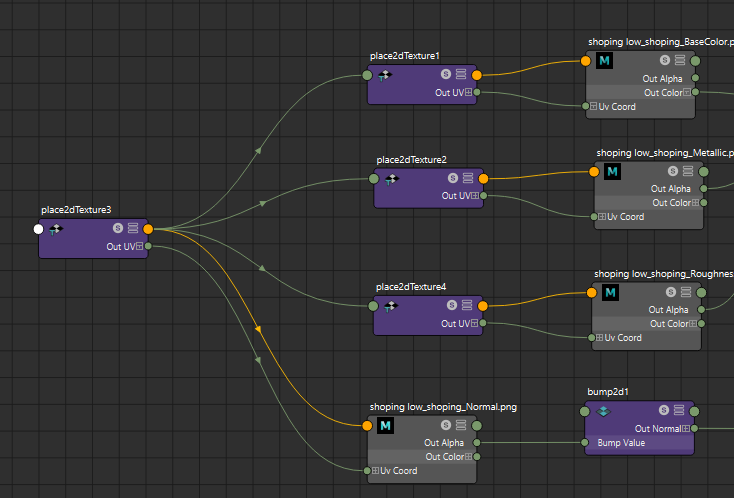Expand Out Normal plus on bump2d1

click(x=686, y=428)
